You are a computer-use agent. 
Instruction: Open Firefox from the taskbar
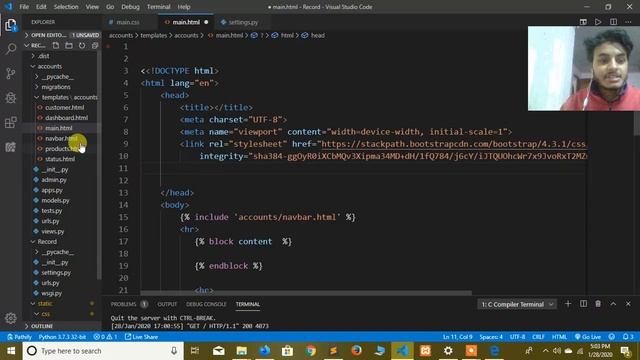(356, 351)
